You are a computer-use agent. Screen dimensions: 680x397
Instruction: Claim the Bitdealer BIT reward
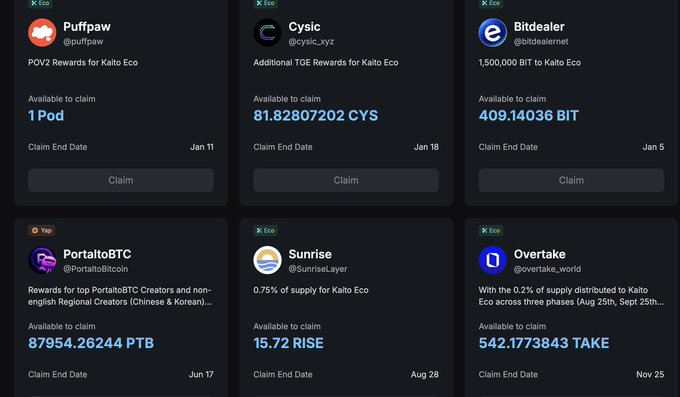[x=571, y=180]
